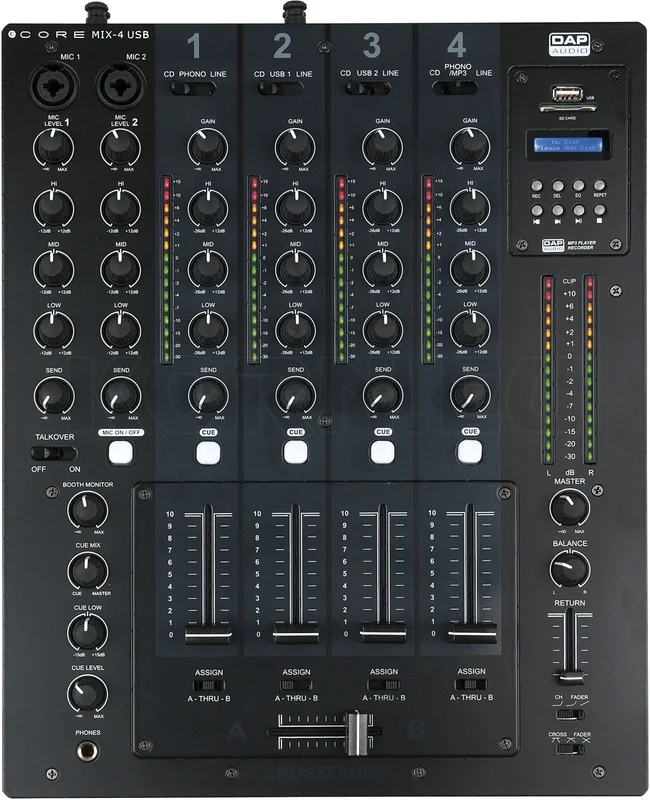Change channel 3 CD/USB 2/LINE input selector
The width and height of the screenshot is (650, 800).
[368, 88]
